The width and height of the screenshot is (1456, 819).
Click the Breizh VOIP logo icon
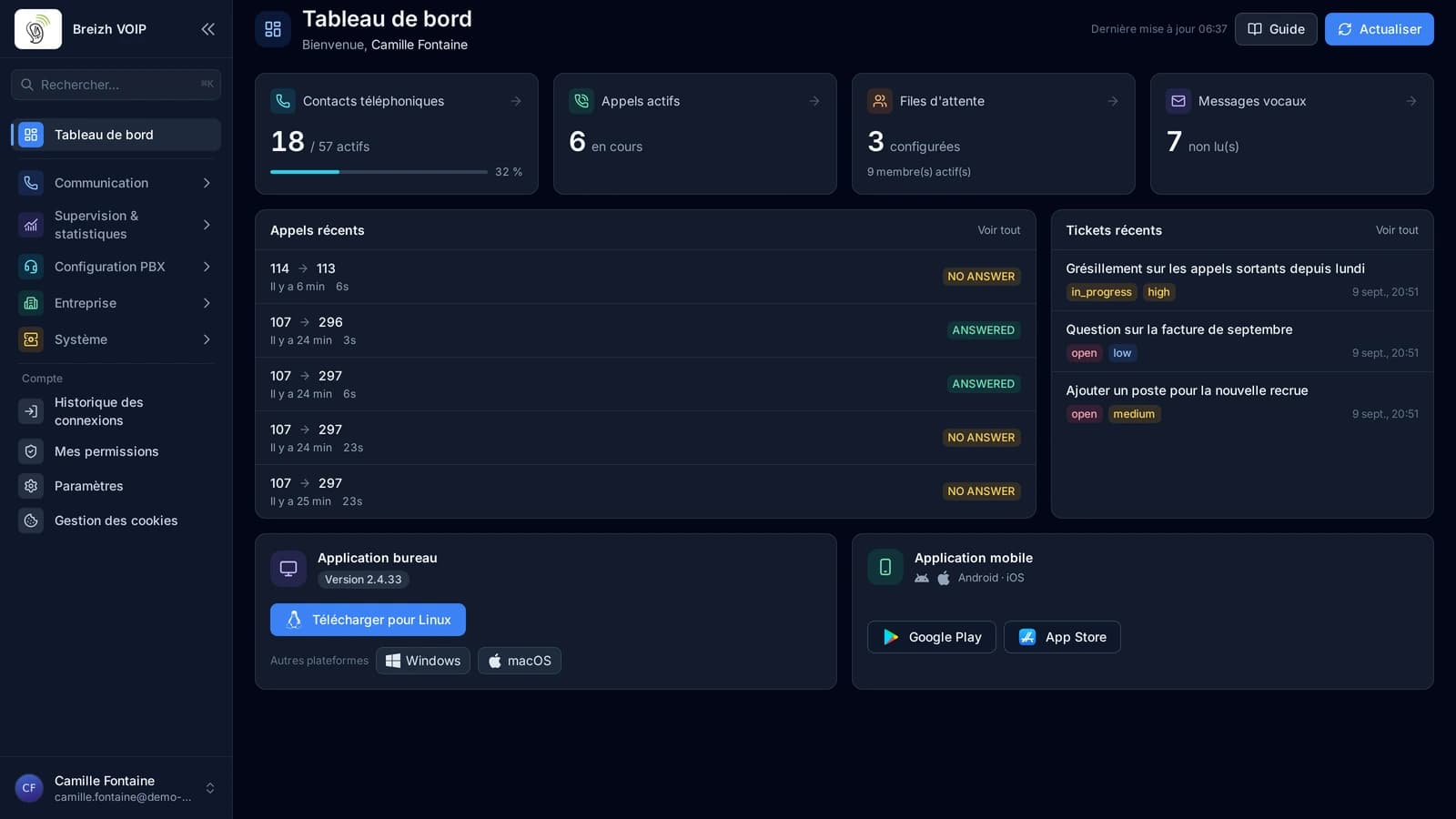[x=38, y=29]
